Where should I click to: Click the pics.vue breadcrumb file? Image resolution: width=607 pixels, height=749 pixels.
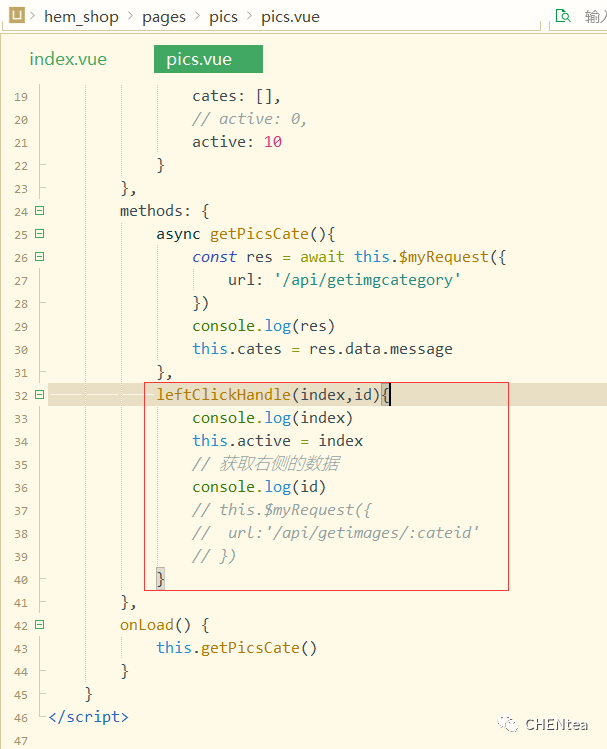[290, 17]
